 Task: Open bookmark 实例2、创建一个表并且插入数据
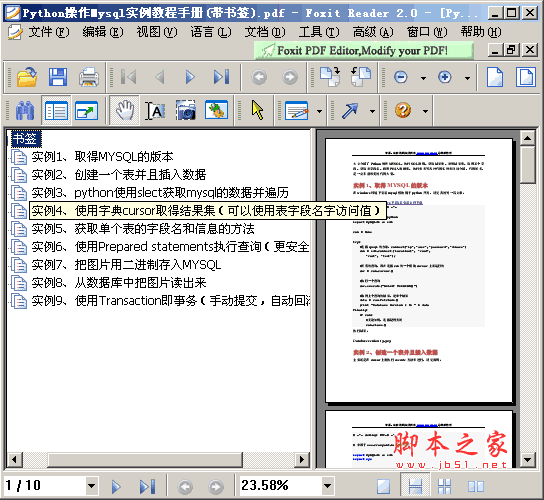(x=119, y=175)
